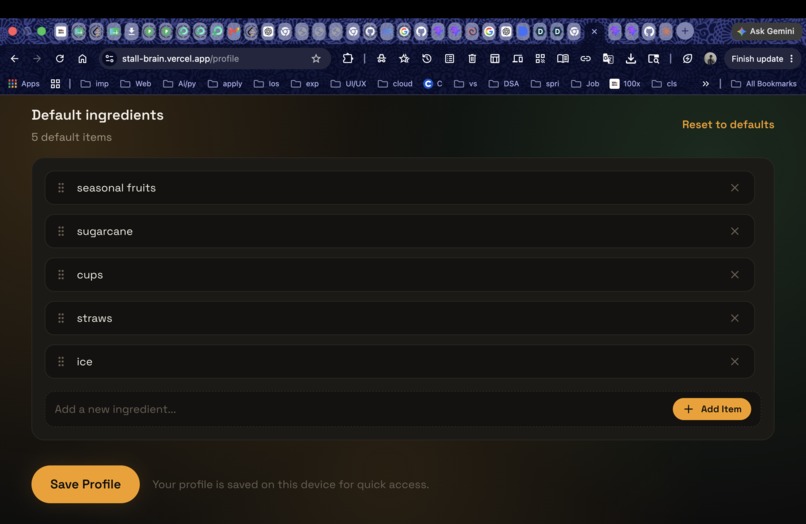The width and height of the screenshot is (806, 524).
Task: Show more bookmarks overflow chevron
Action: pos(706,84)
